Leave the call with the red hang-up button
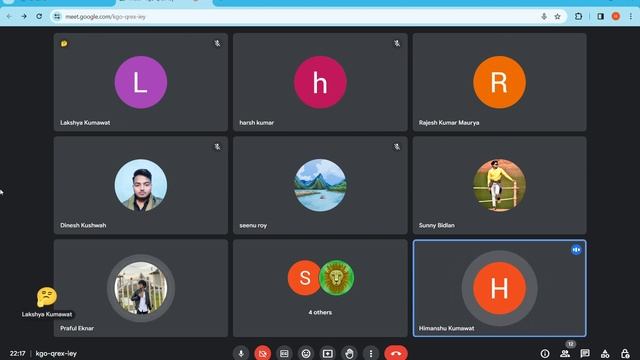The width and height of the screenshot is (640, 360). pyautogui.click(x=396, y=353)
